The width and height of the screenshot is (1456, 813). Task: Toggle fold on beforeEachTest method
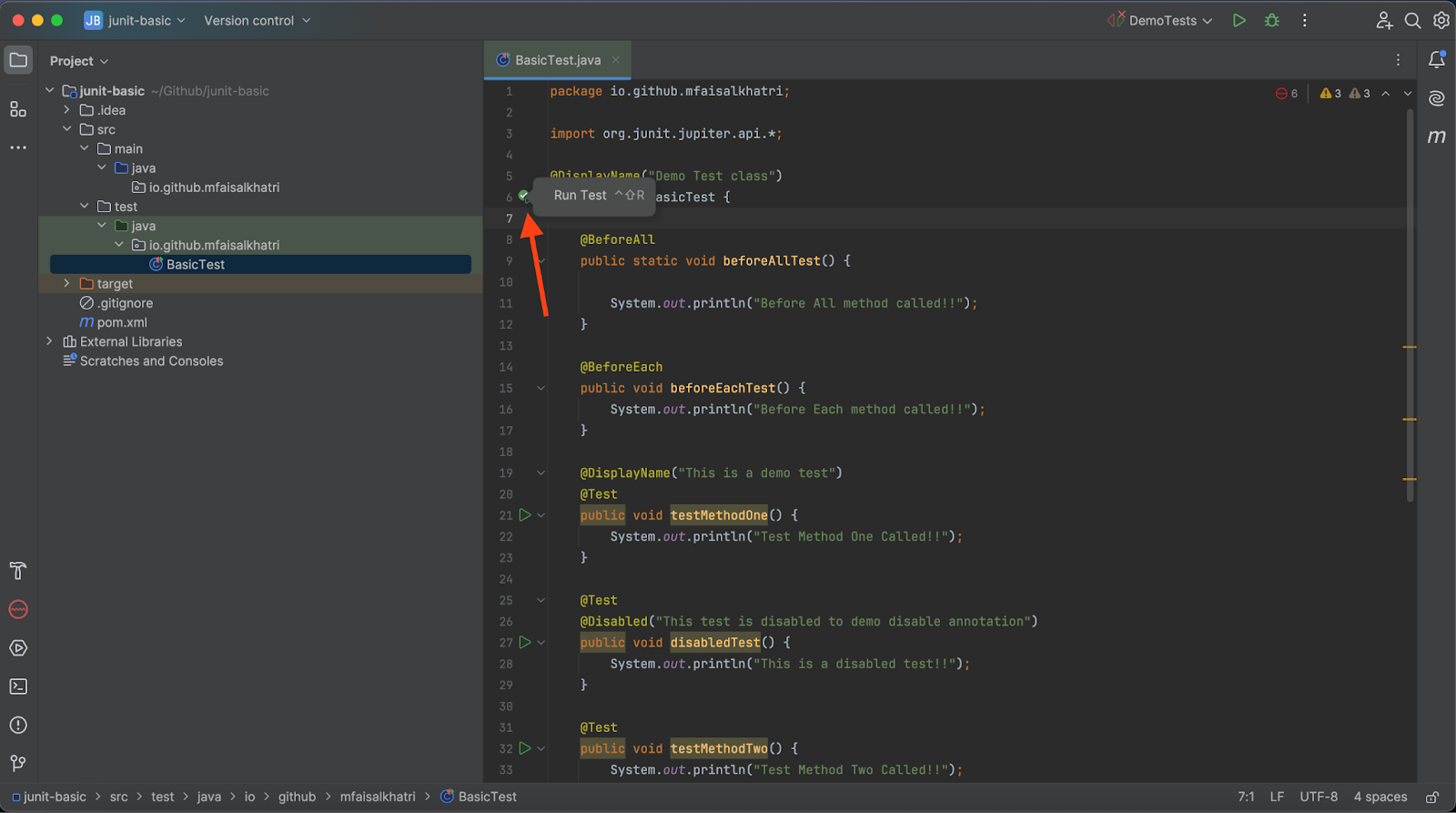click(541, 389)
